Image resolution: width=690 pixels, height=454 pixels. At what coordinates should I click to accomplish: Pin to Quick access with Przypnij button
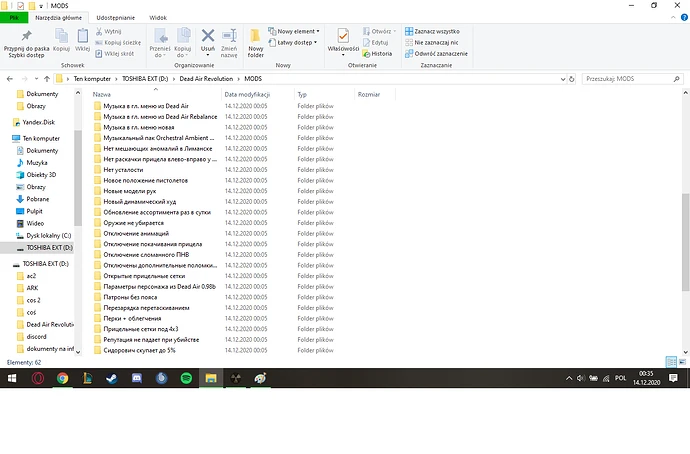click(26, 43)
